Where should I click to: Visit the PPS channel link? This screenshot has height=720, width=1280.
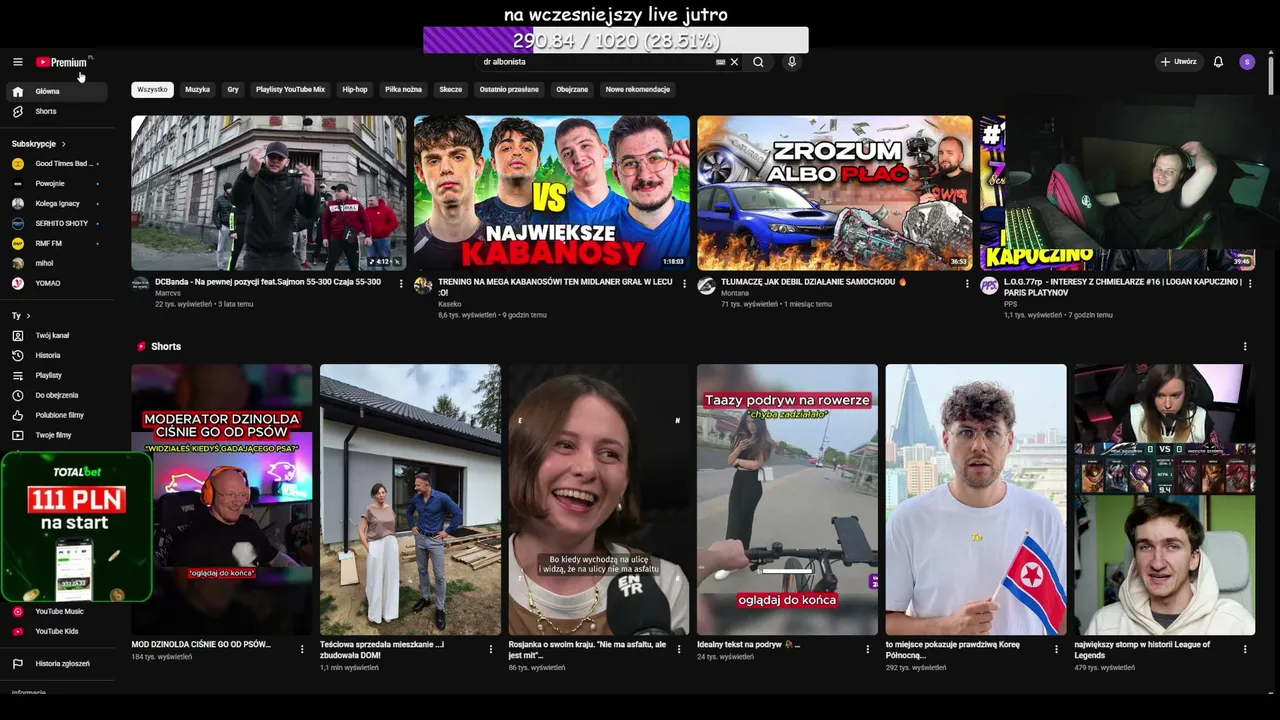click(x=1010, y=304)
